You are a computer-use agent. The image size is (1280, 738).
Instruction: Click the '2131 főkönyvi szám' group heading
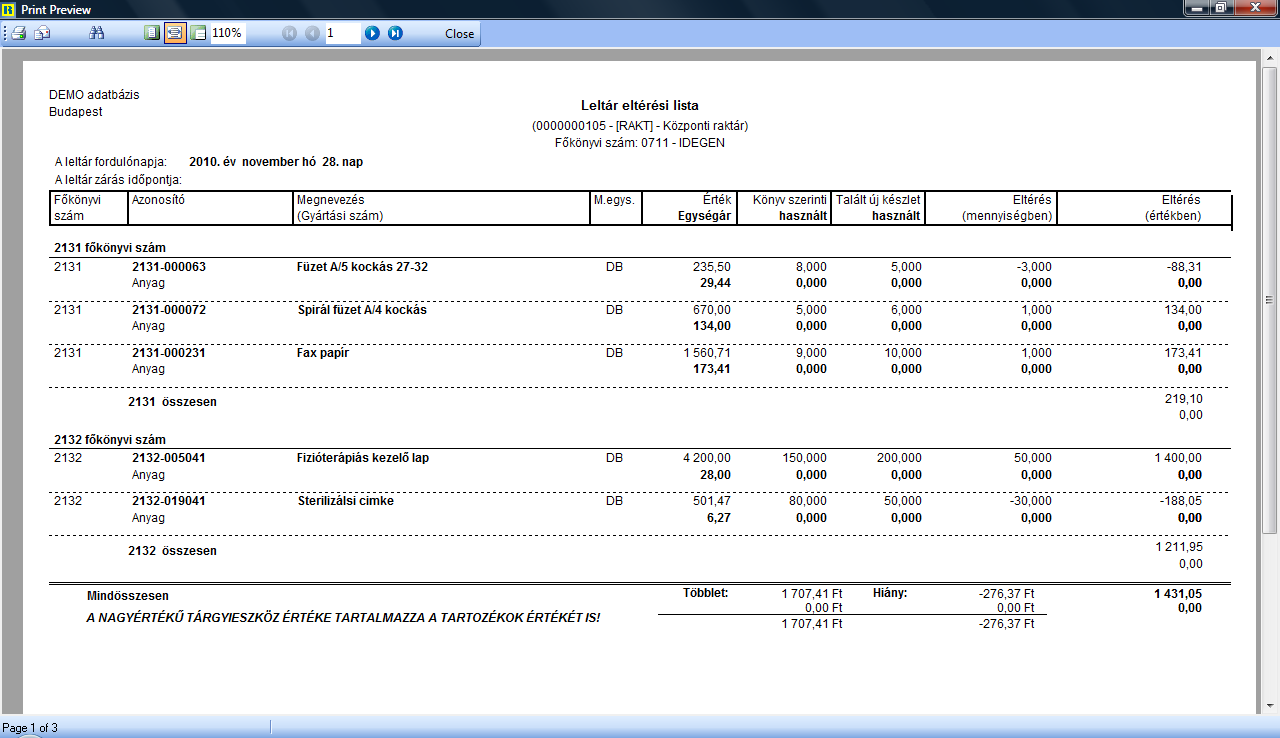pyautogui.click(x=109, y=247)
